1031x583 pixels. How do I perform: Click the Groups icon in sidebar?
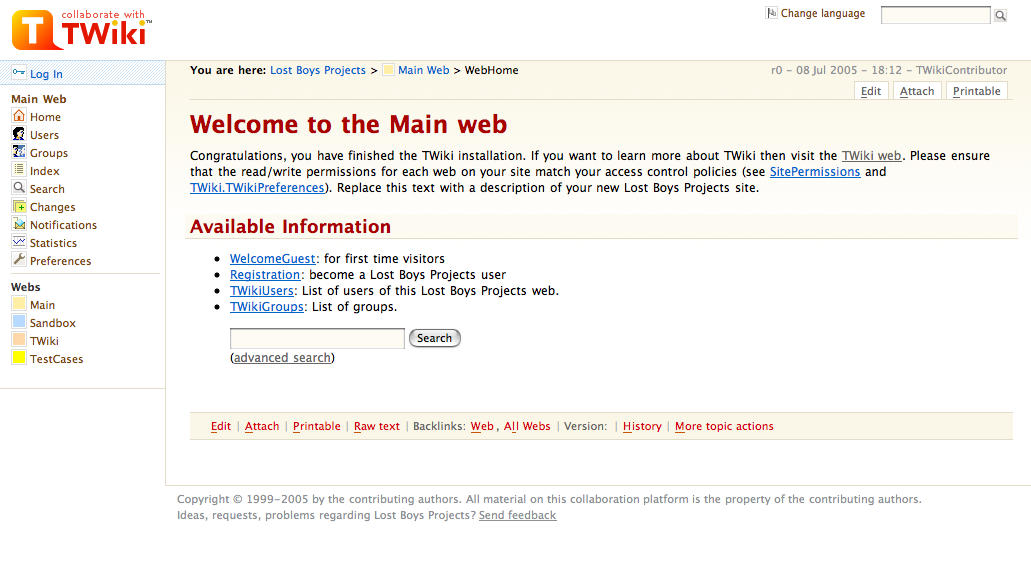19,152
